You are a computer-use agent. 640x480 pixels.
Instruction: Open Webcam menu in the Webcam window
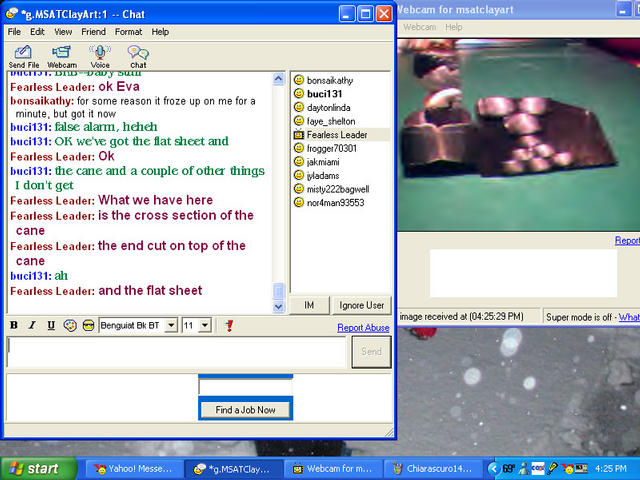(x=420, y=27)
